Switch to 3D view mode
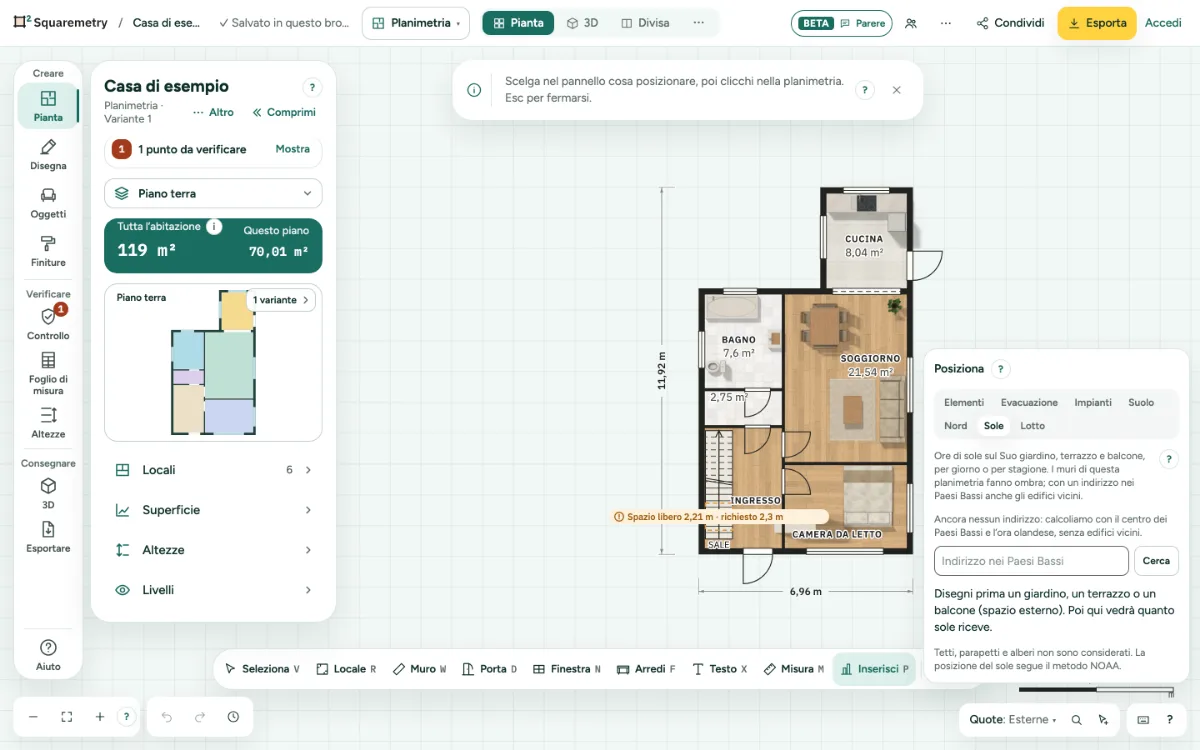This screenshot has height=750, width=1200. [x=582, y=23]
